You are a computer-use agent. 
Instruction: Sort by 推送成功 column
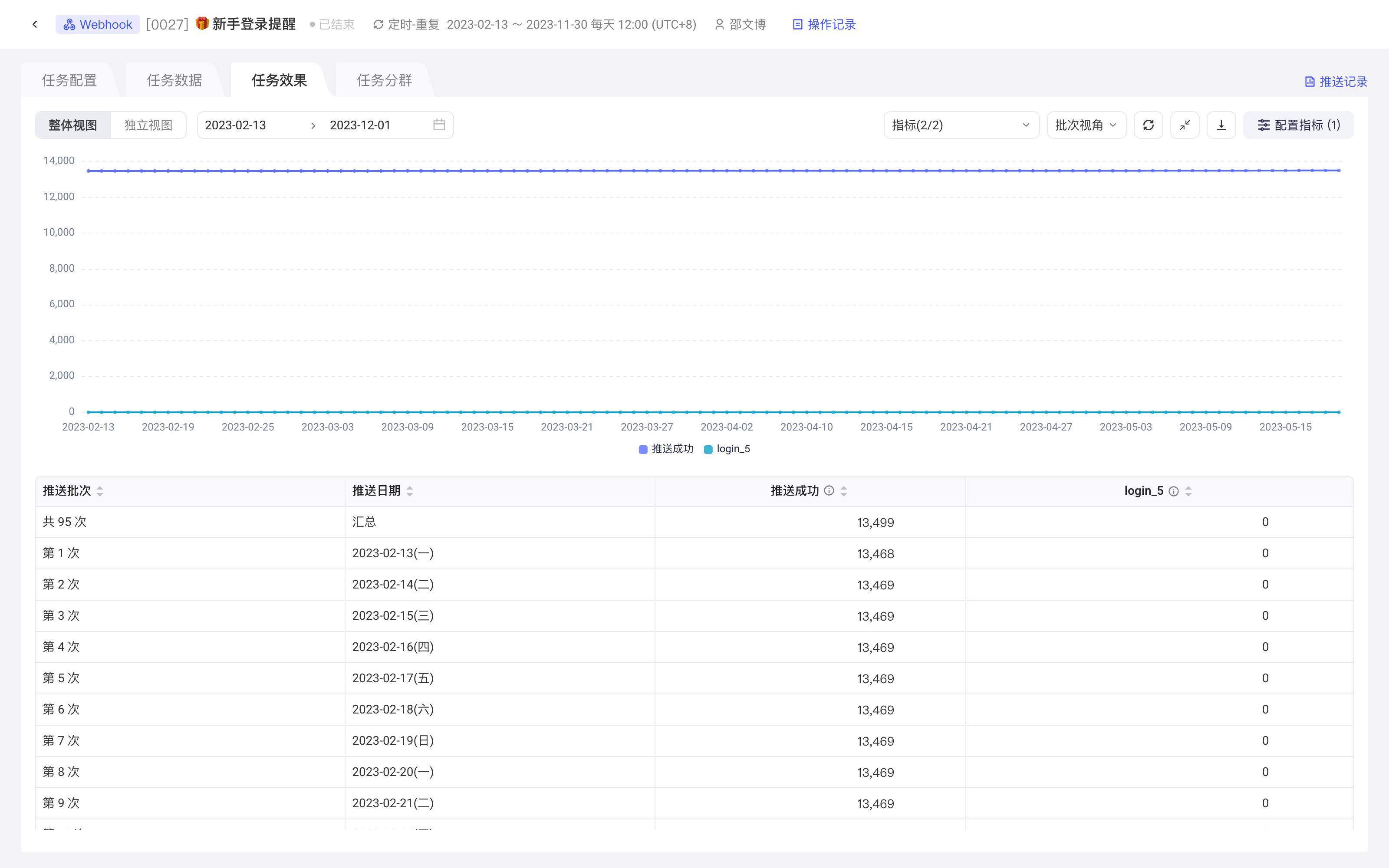click(x=844, y=491)
